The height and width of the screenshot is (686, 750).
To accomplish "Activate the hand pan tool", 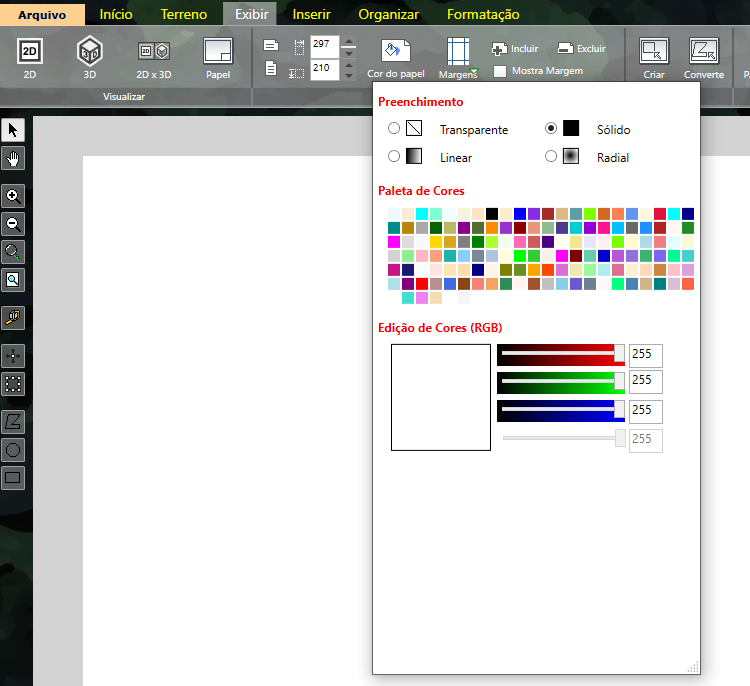I will point(13,158).
